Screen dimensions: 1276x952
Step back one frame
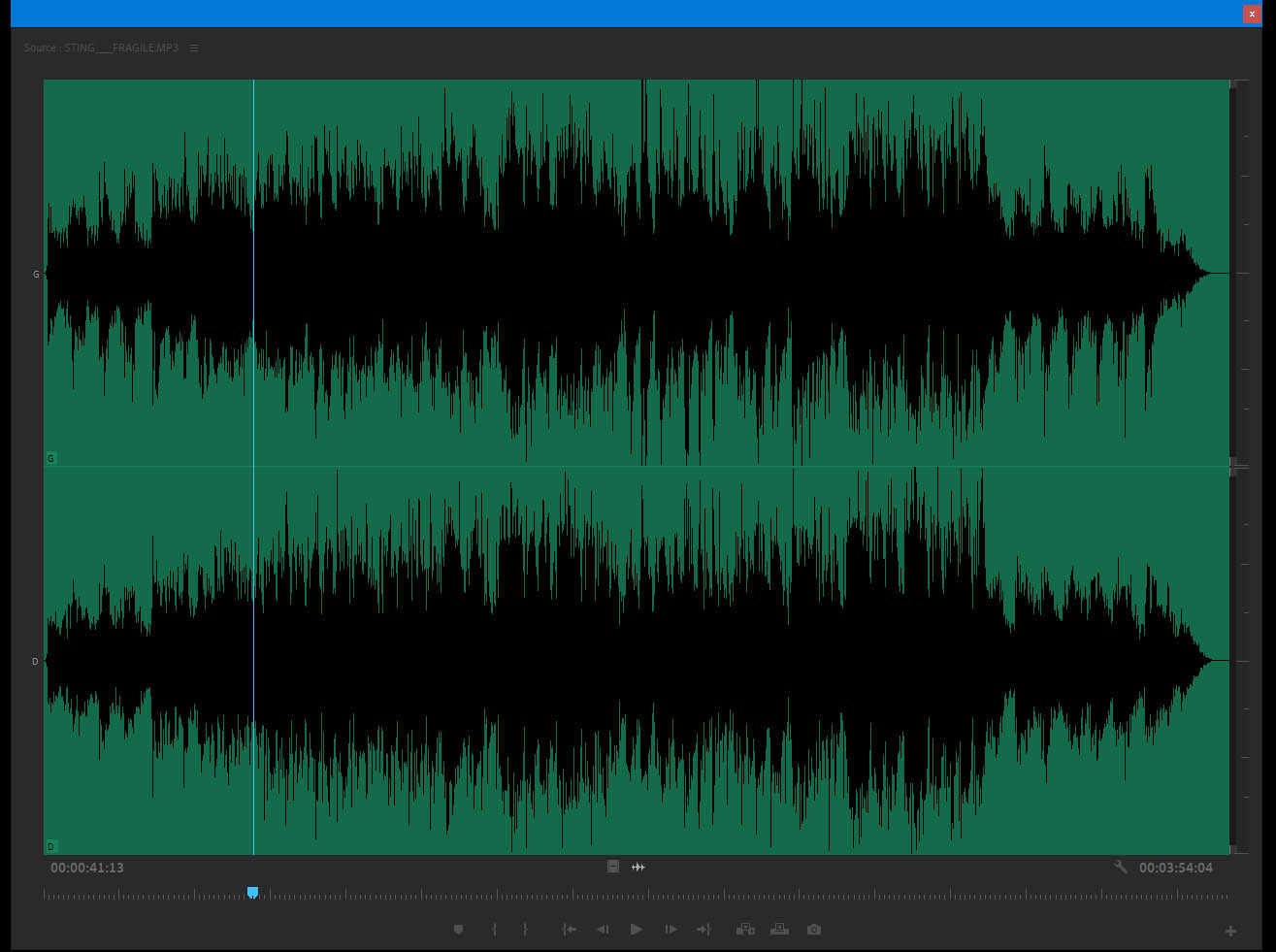[x=603, y=930]
